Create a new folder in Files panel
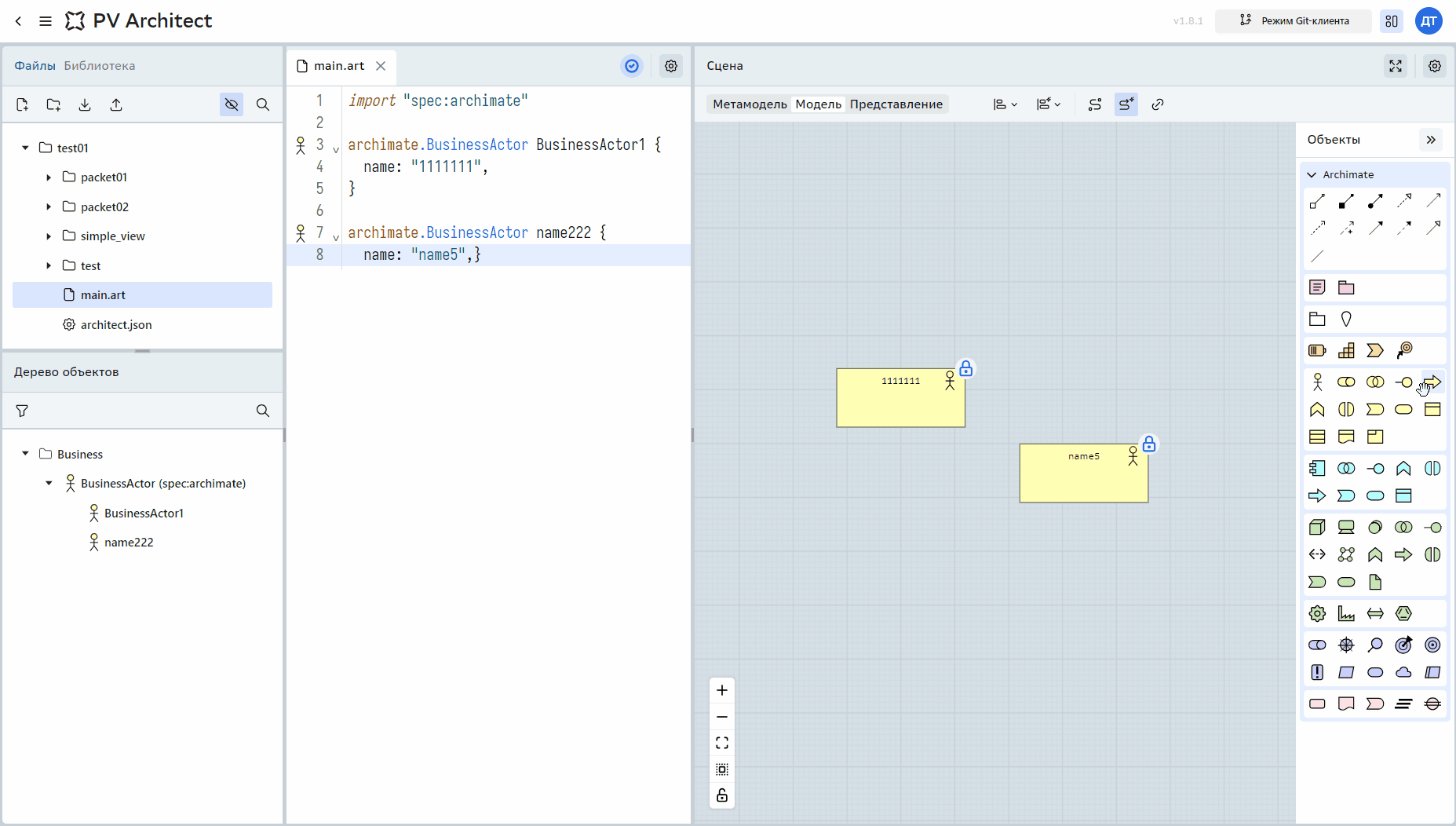The height and width of the screenshot is (826, 1456). (53, 104)
